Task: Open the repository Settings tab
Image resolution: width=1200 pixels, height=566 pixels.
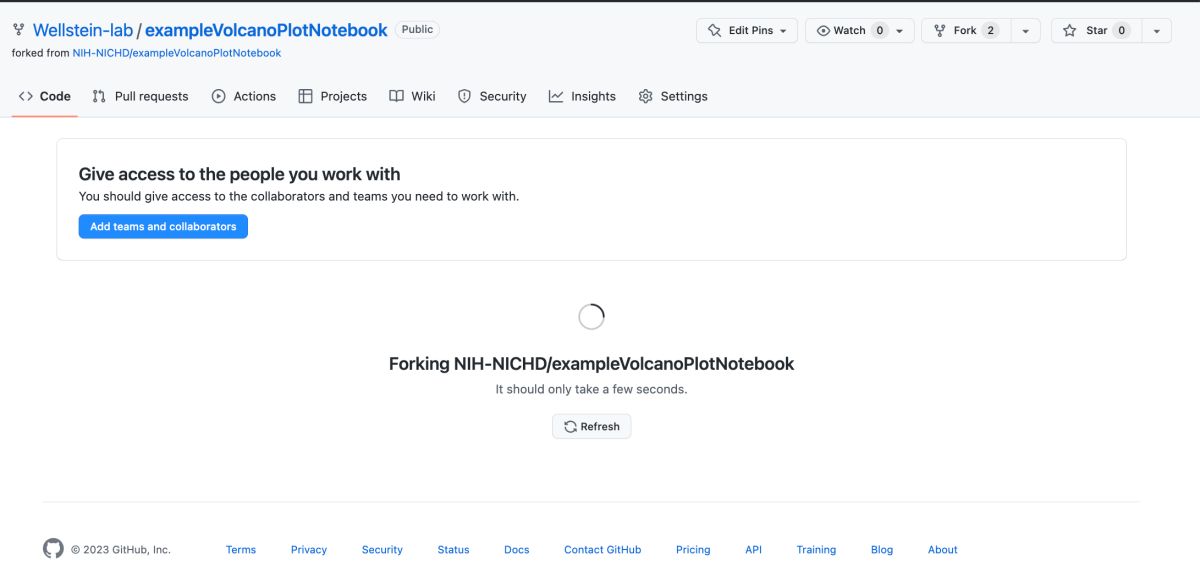Action: point(673,96)
